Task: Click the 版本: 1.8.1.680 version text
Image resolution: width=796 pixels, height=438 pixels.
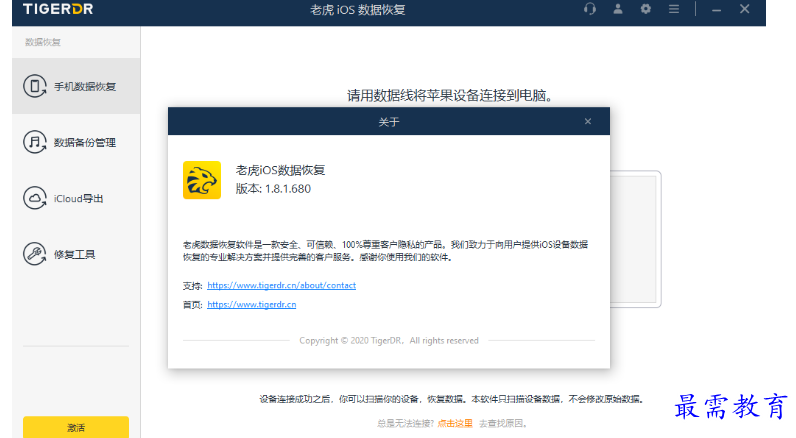Action: tap(273, 189)
